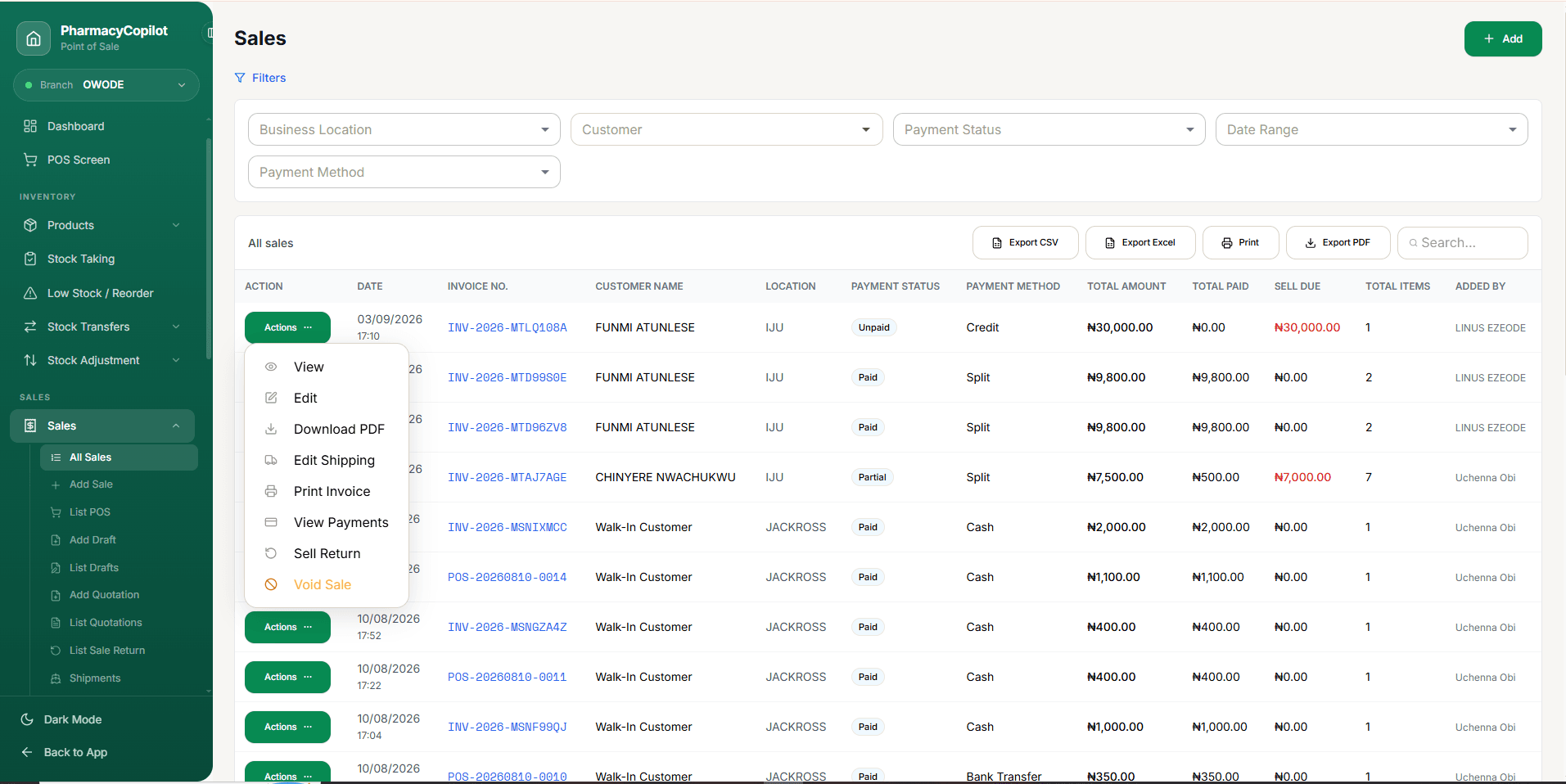Click the List Sale Return icon
The image size is (1566, 784).
56,651
